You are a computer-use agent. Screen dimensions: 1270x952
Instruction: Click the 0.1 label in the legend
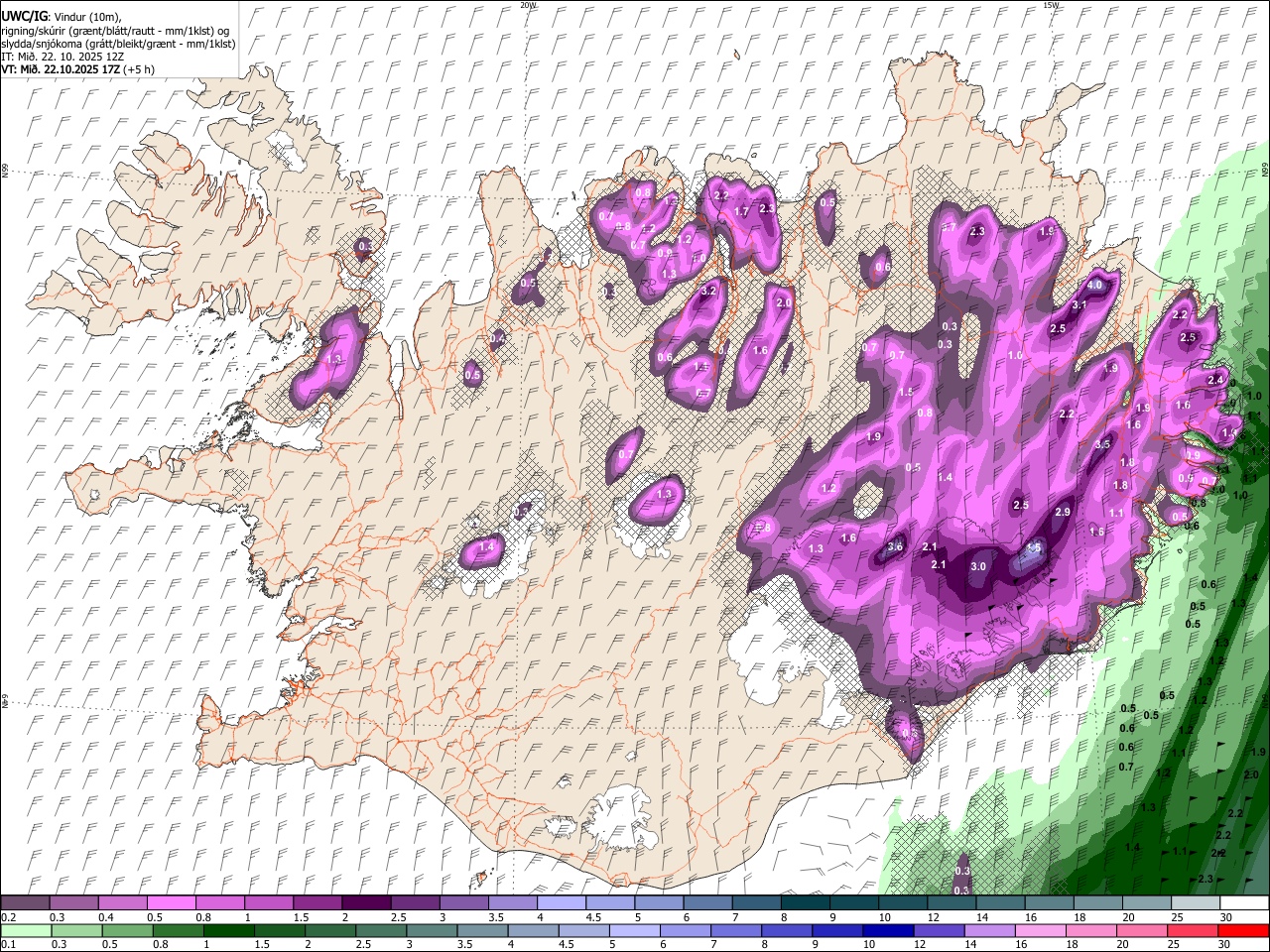click(8, 945)
